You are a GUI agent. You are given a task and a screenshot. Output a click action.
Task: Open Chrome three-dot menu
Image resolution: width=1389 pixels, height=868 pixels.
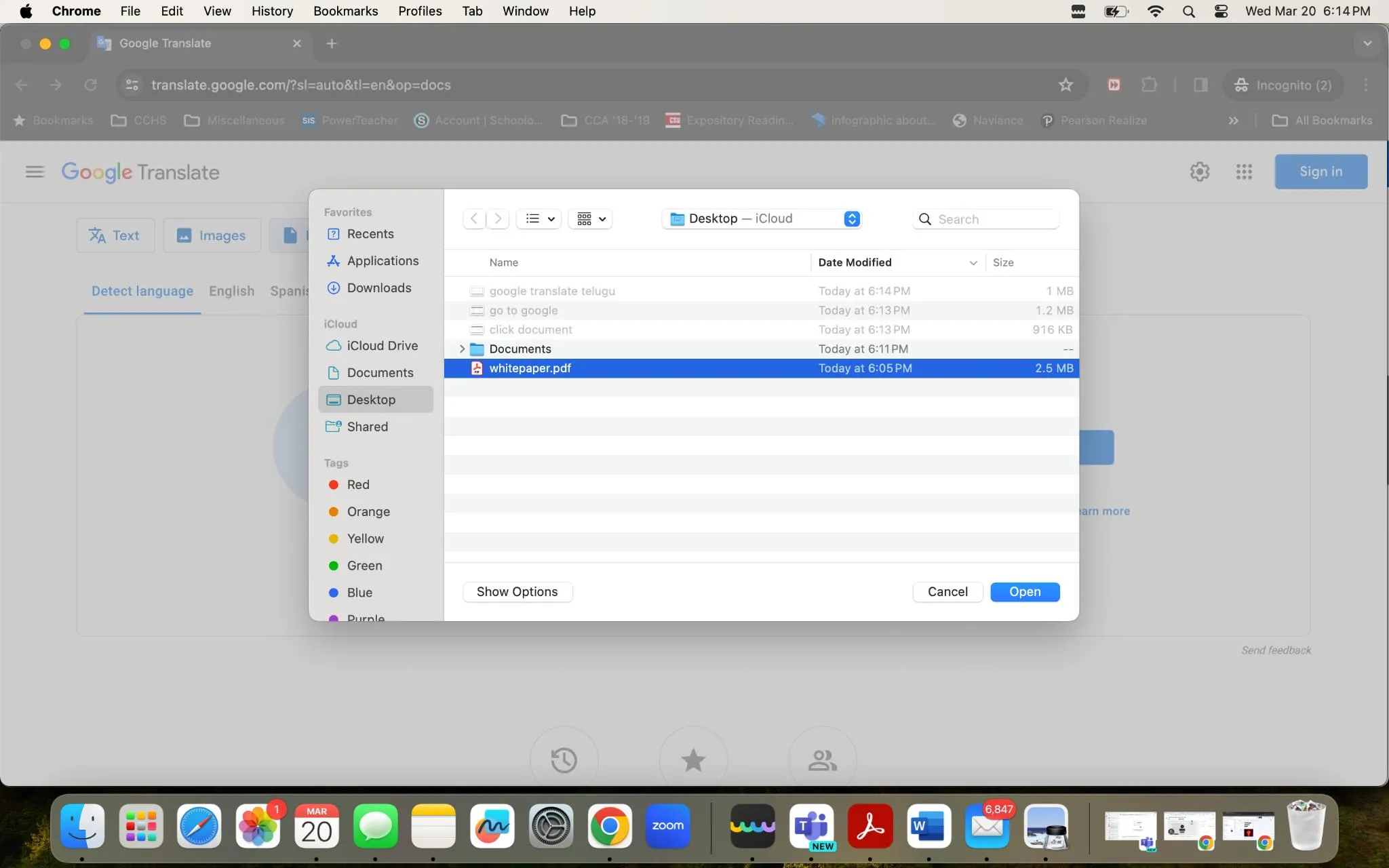1366,85
